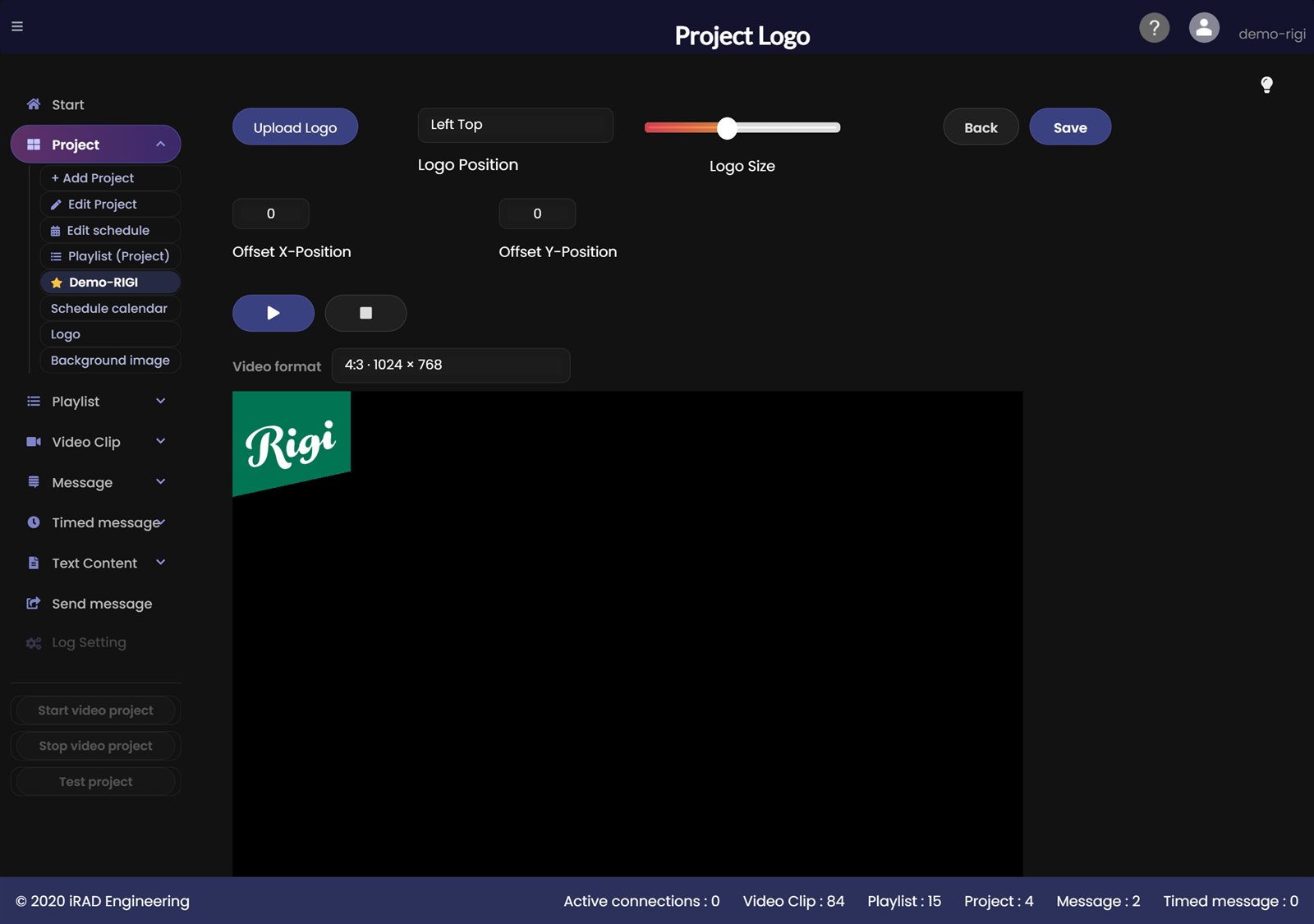Click the Log Setting gears icon

point(34,643)
